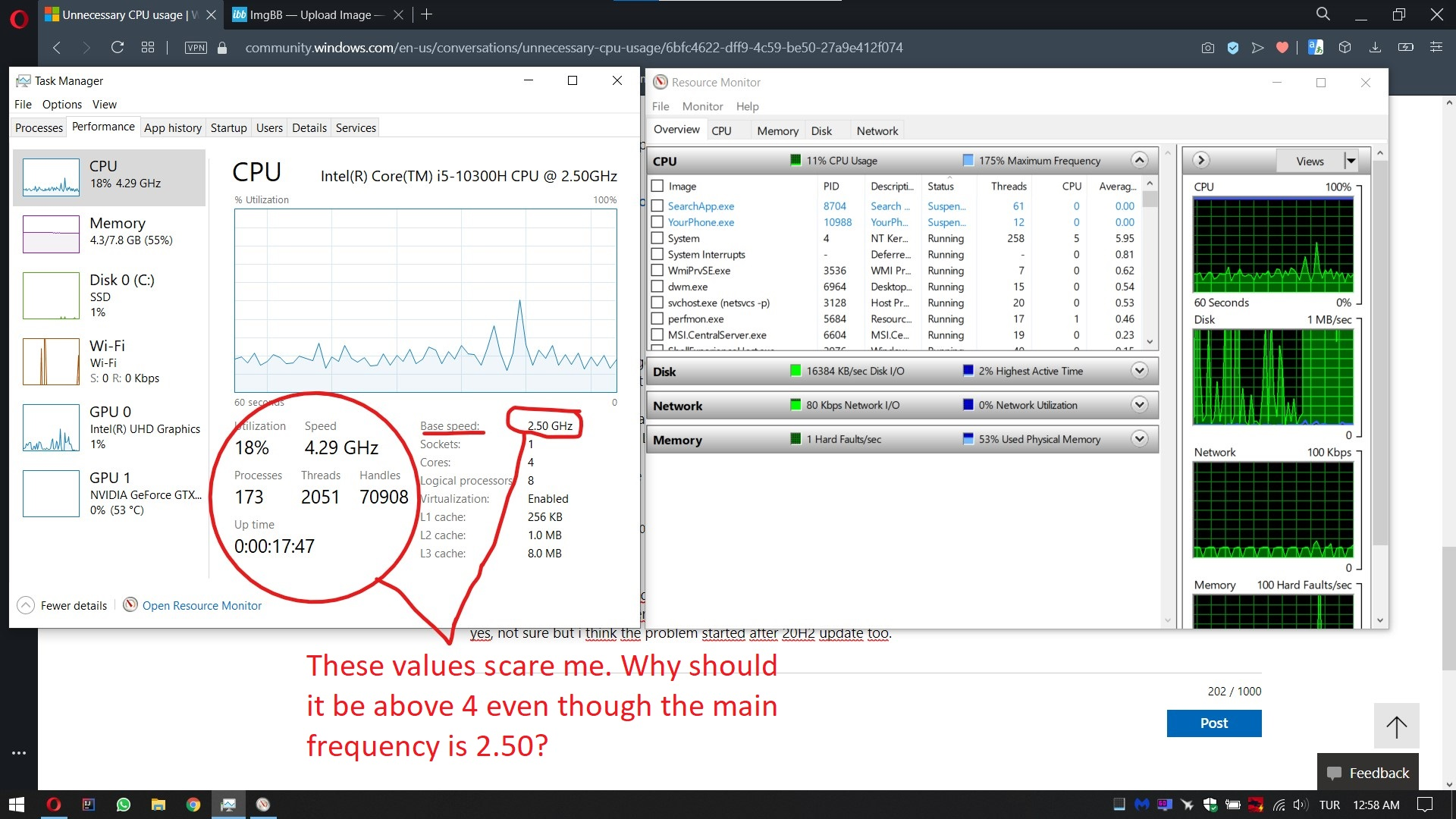1456x819 pixels.
Task: Open the My Flow send icon
Action: tap(1257, 48)
